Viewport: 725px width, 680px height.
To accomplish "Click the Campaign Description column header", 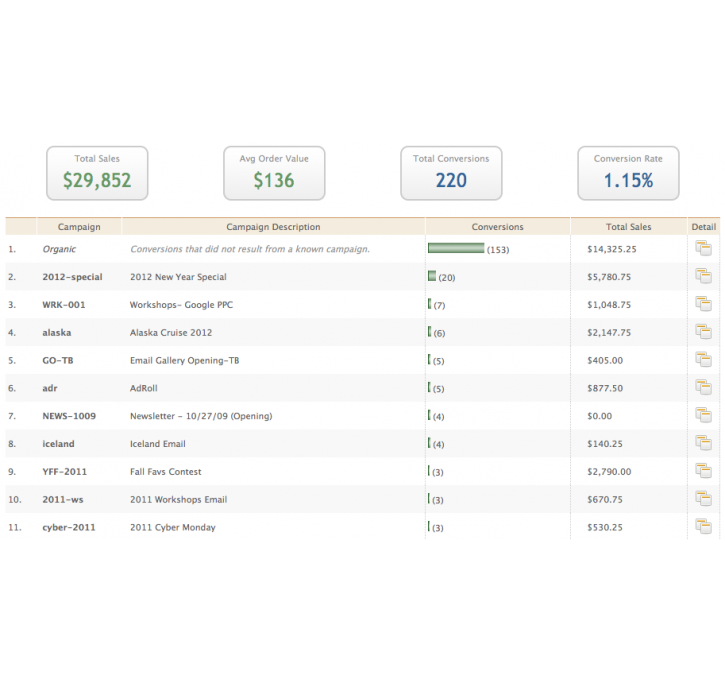I will click(x=273, y=227).
